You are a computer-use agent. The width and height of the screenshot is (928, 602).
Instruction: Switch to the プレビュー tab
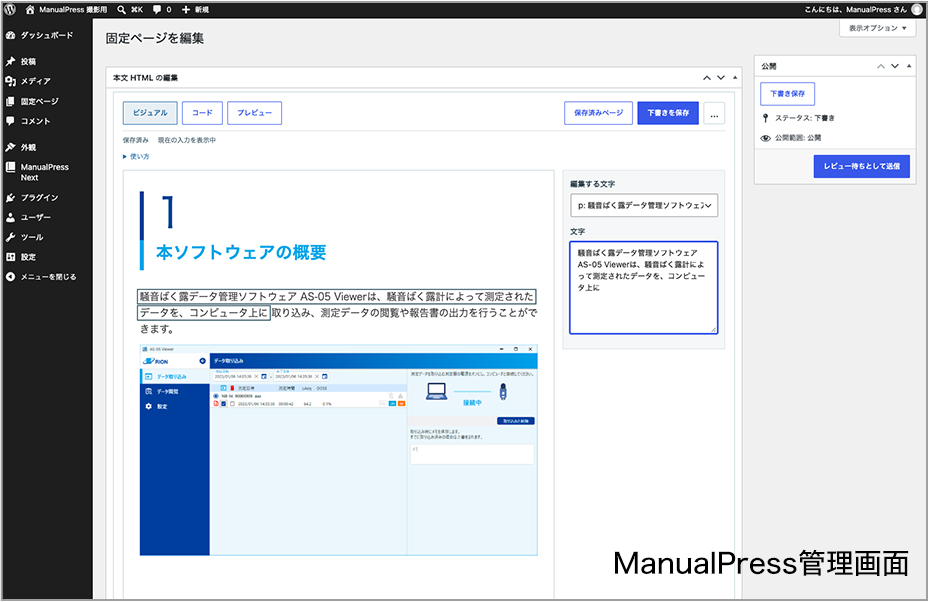tap(254, 113)
